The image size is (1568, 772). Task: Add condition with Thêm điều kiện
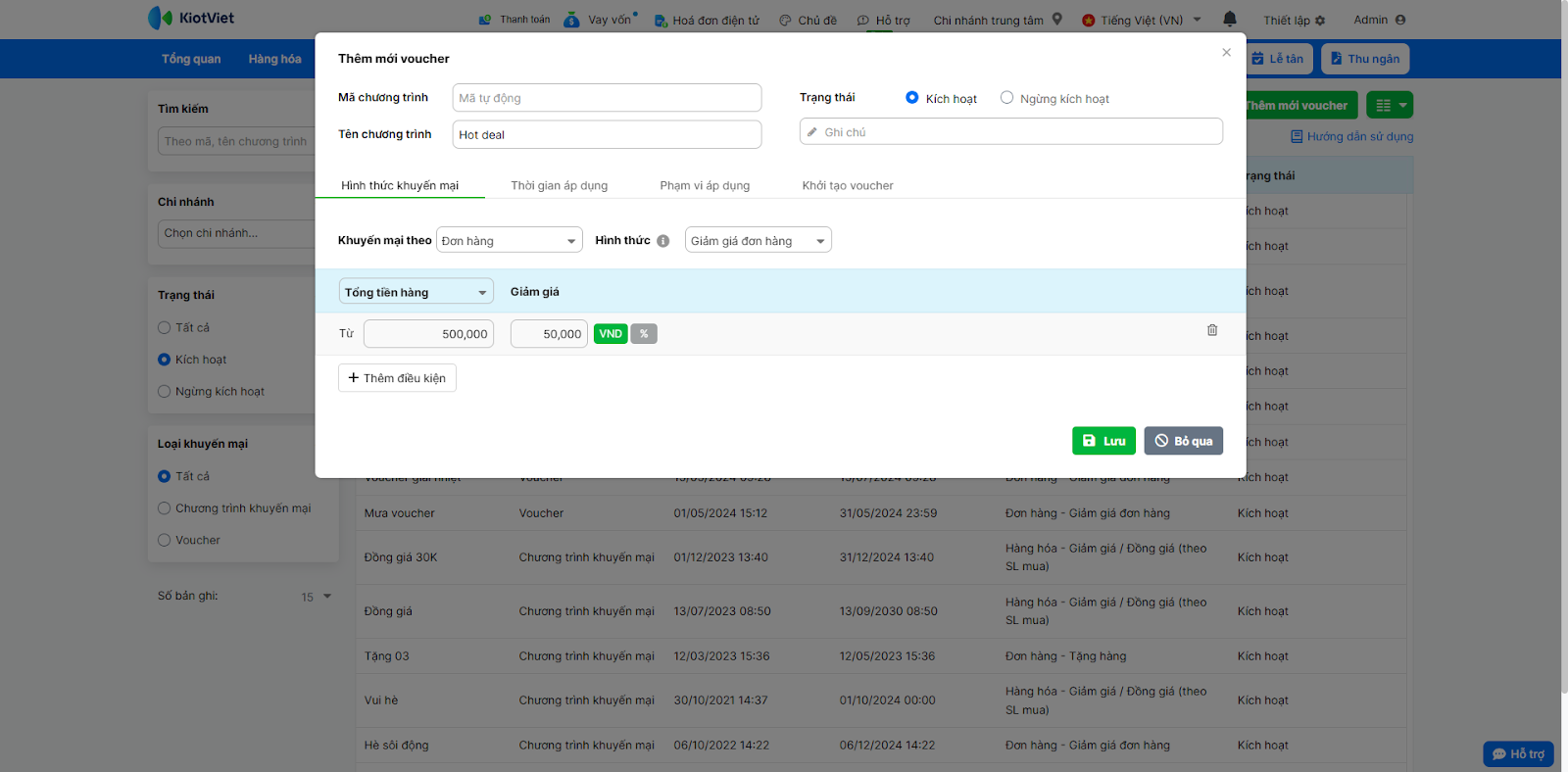(x=397, y=378)
